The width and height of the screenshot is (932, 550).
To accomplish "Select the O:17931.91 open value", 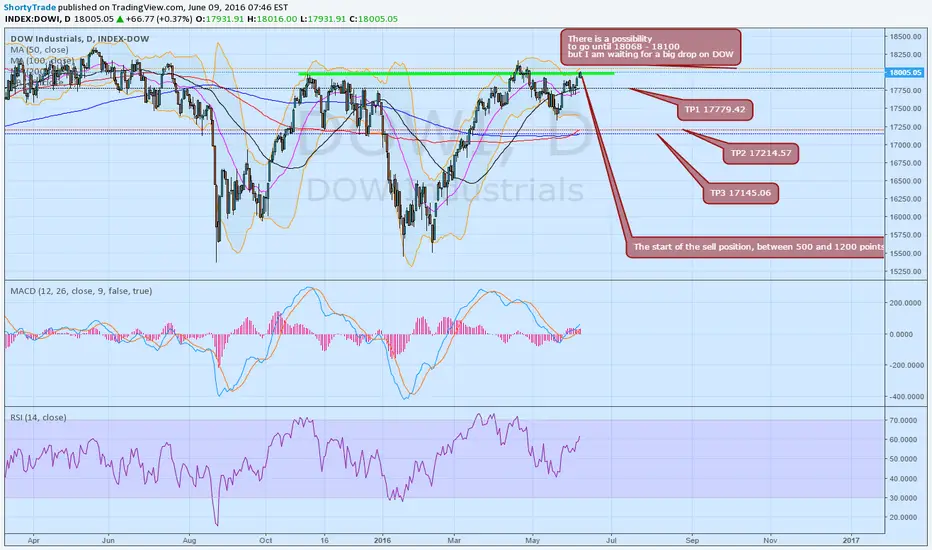I will pyautogui.click(x=221, y=19).
